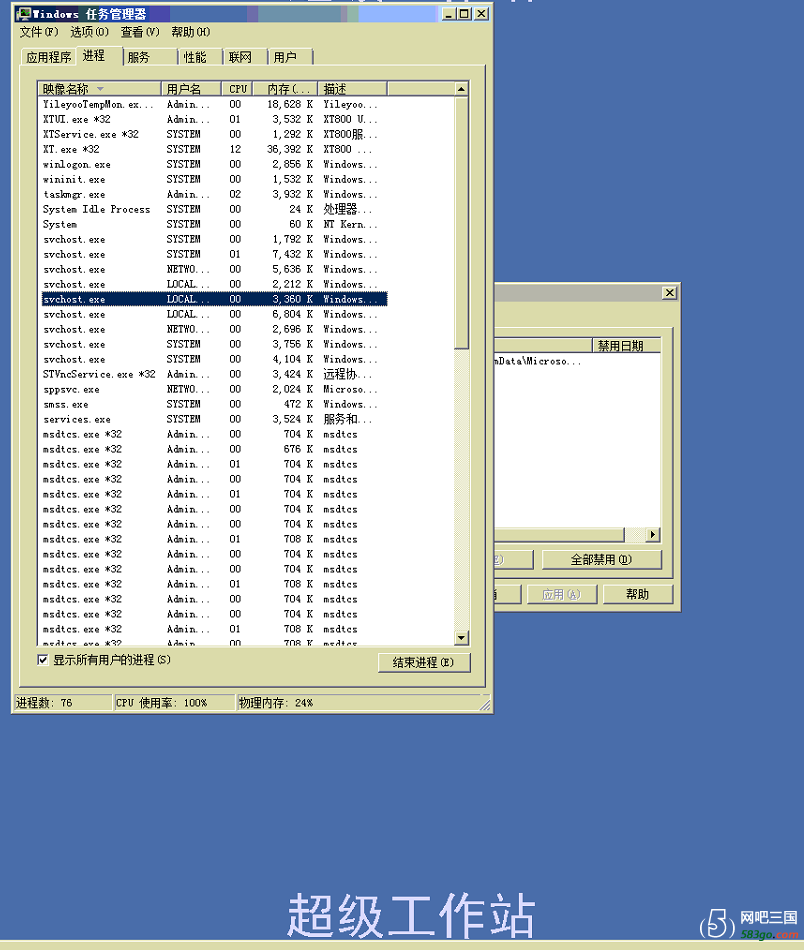Click the 结束进程(E) button
Screen dimensions: 804x950
(424, 662)
